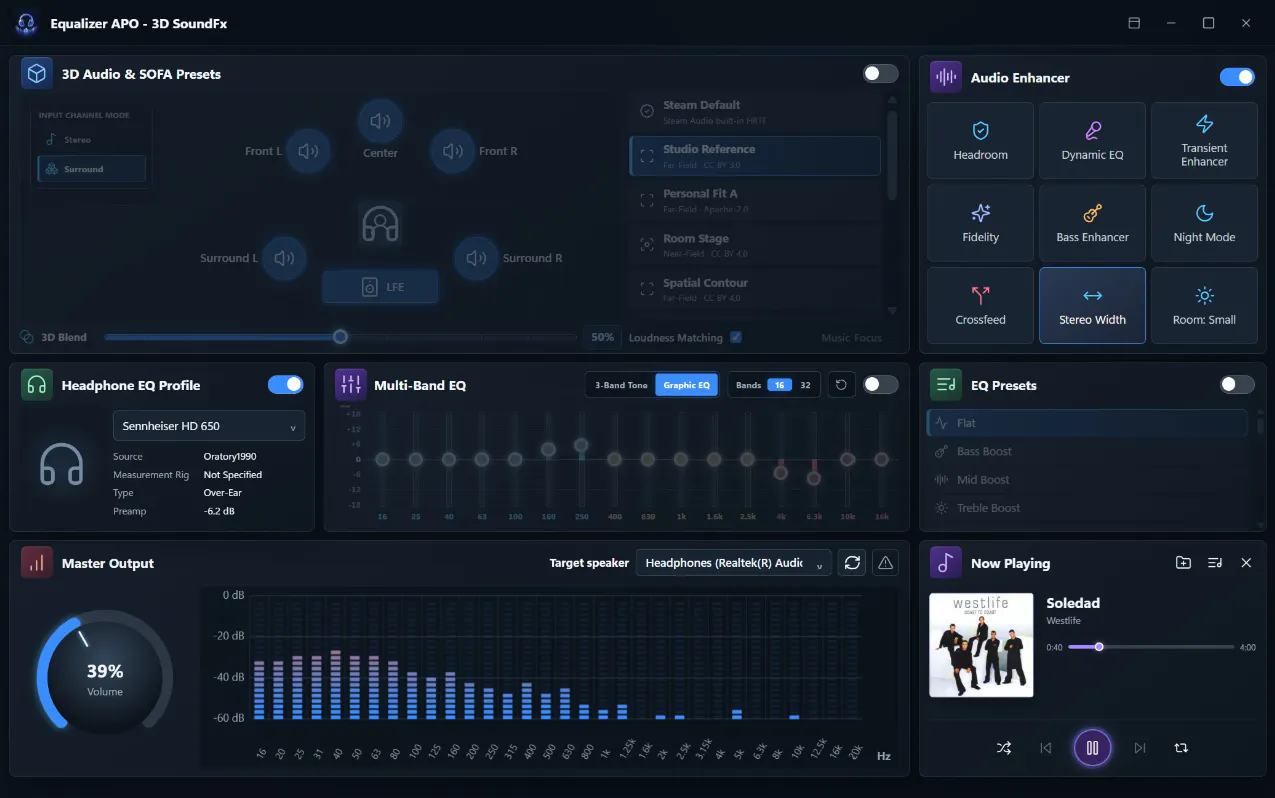
Task: Click the Front R speaker icon
Action: click(x=453, y=151)
